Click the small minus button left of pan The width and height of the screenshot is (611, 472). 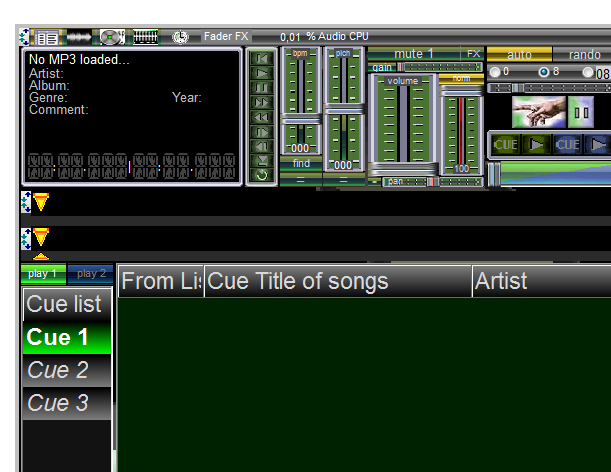point(374,182)
